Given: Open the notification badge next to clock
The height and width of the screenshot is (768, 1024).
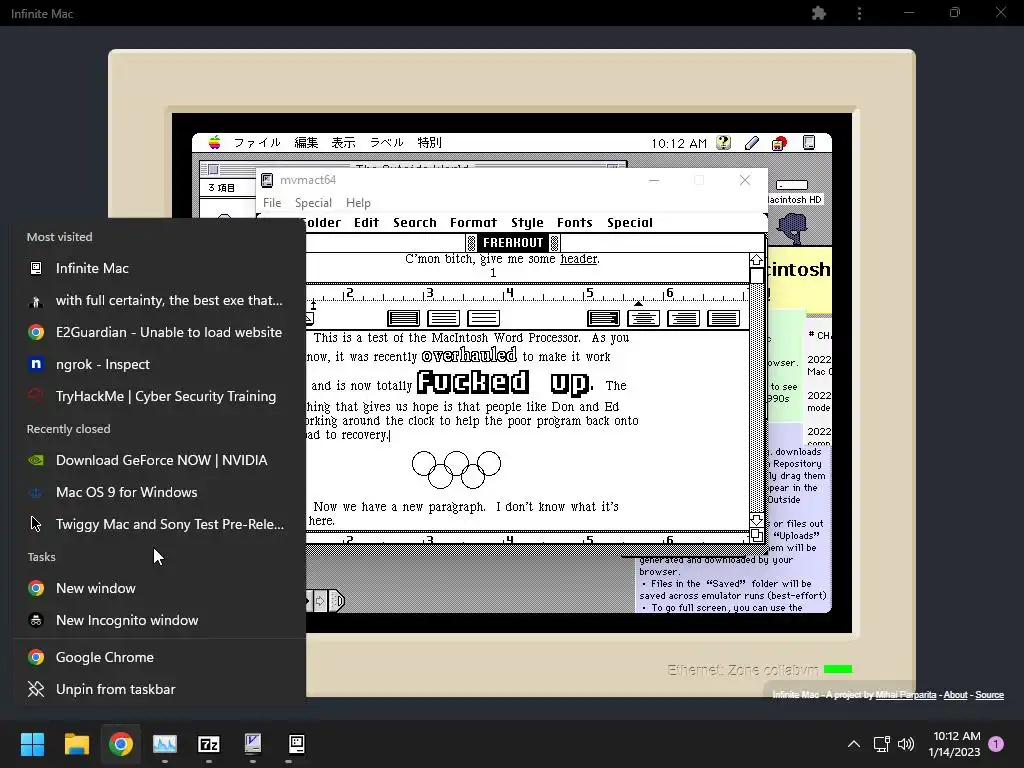Looking at the screenshot, I should 996,744.
